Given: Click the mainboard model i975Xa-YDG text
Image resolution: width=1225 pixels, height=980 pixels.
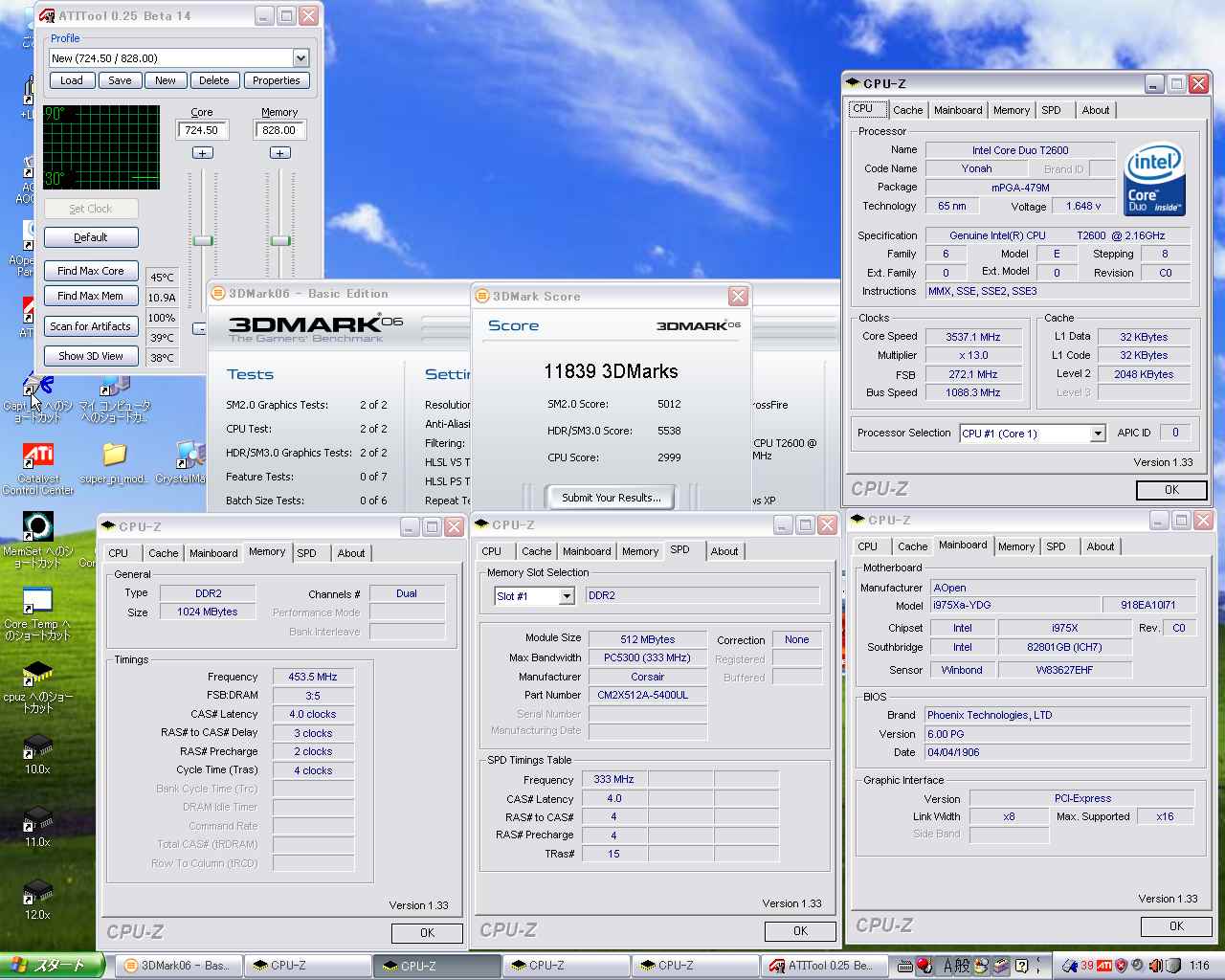Looking at the screenshot, I should 962,606.
